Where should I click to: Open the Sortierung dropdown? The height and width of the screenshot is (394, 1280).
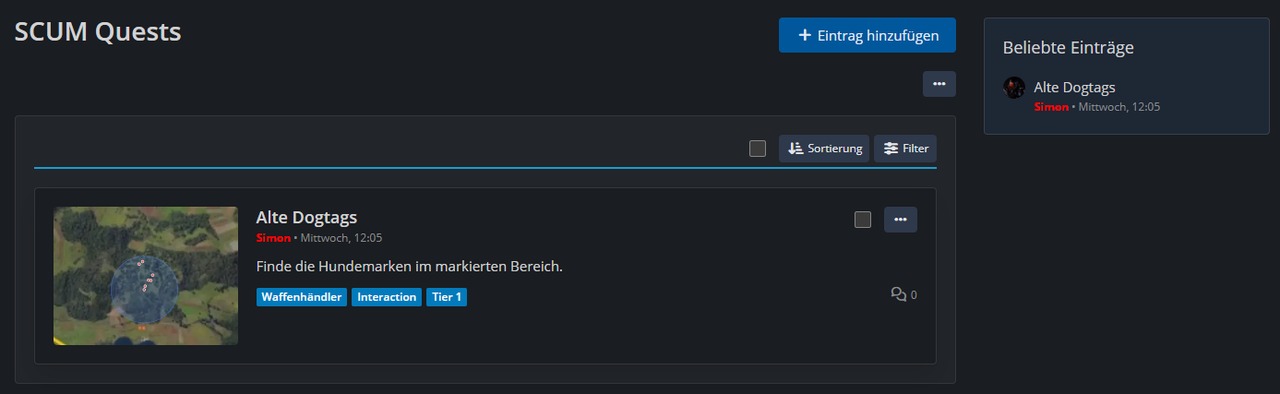(824, 148)
